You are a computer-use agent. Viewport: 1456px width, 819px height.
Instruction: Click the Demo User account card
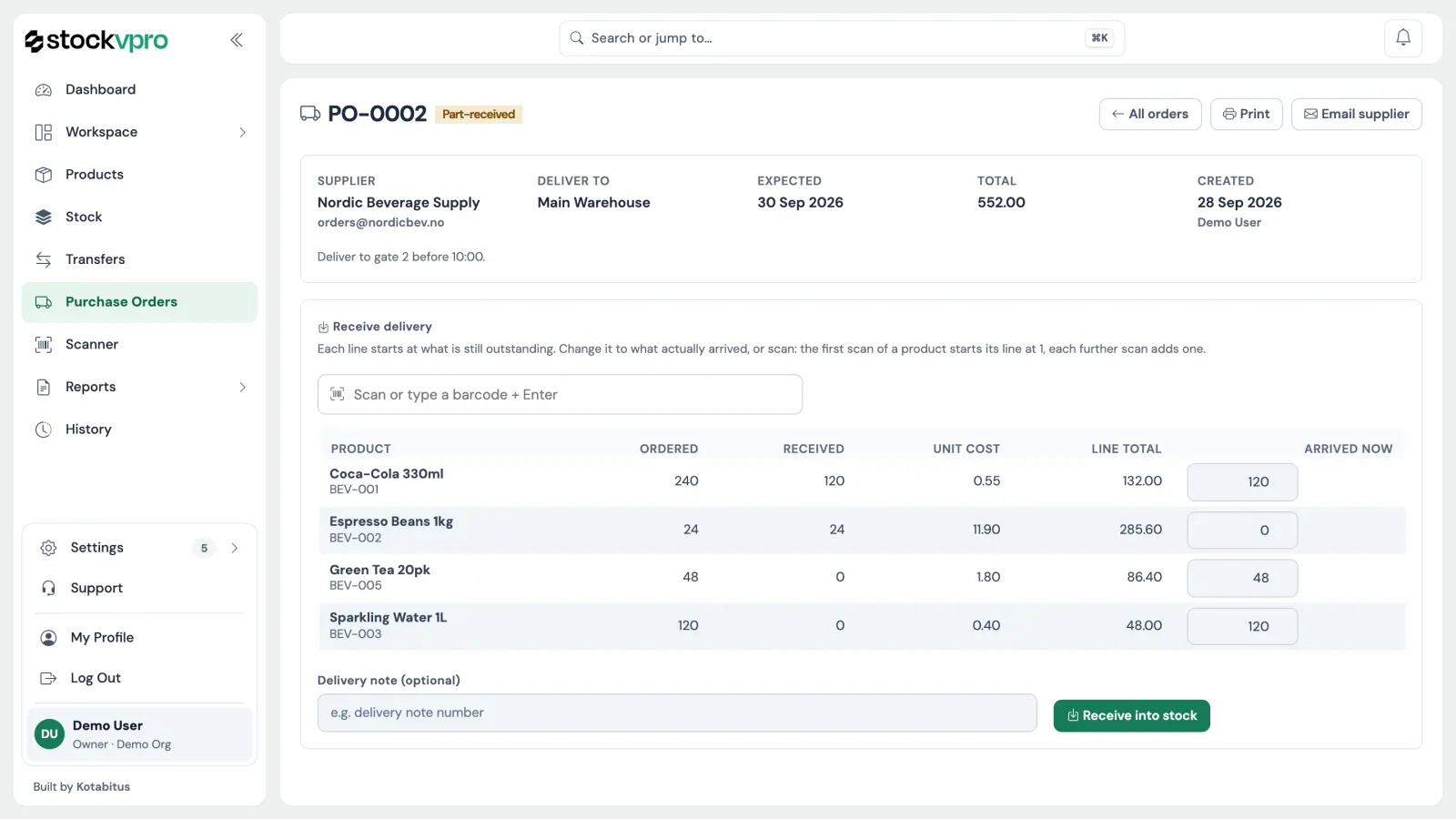139,734
